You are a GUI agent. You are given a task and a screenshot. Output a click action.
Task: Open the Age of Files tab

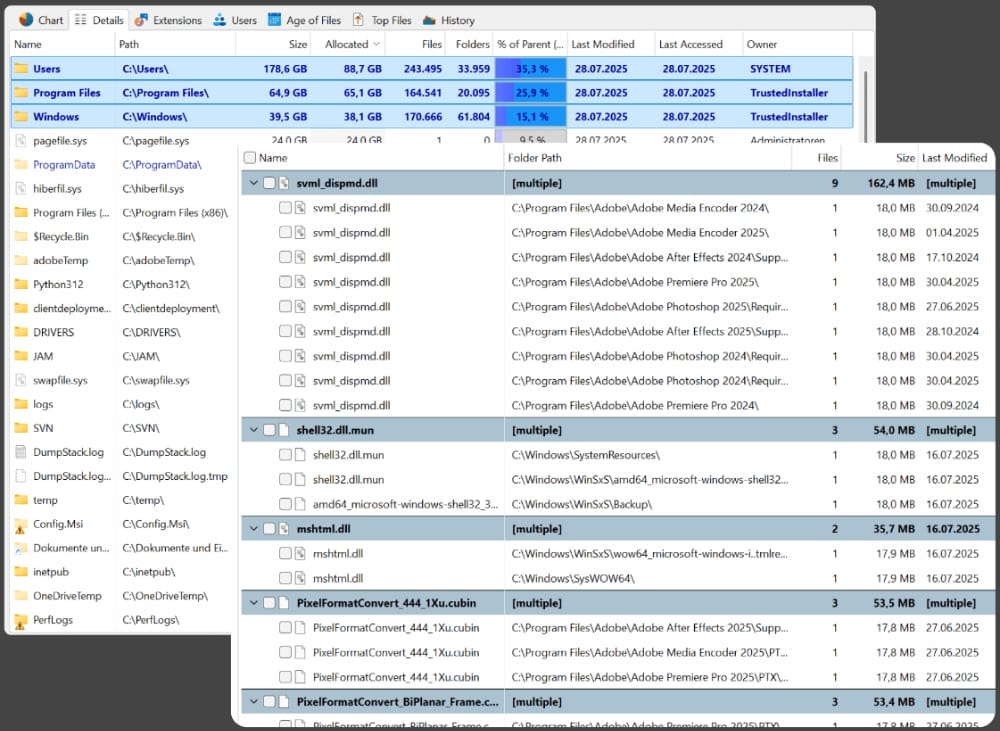(305, 20)
